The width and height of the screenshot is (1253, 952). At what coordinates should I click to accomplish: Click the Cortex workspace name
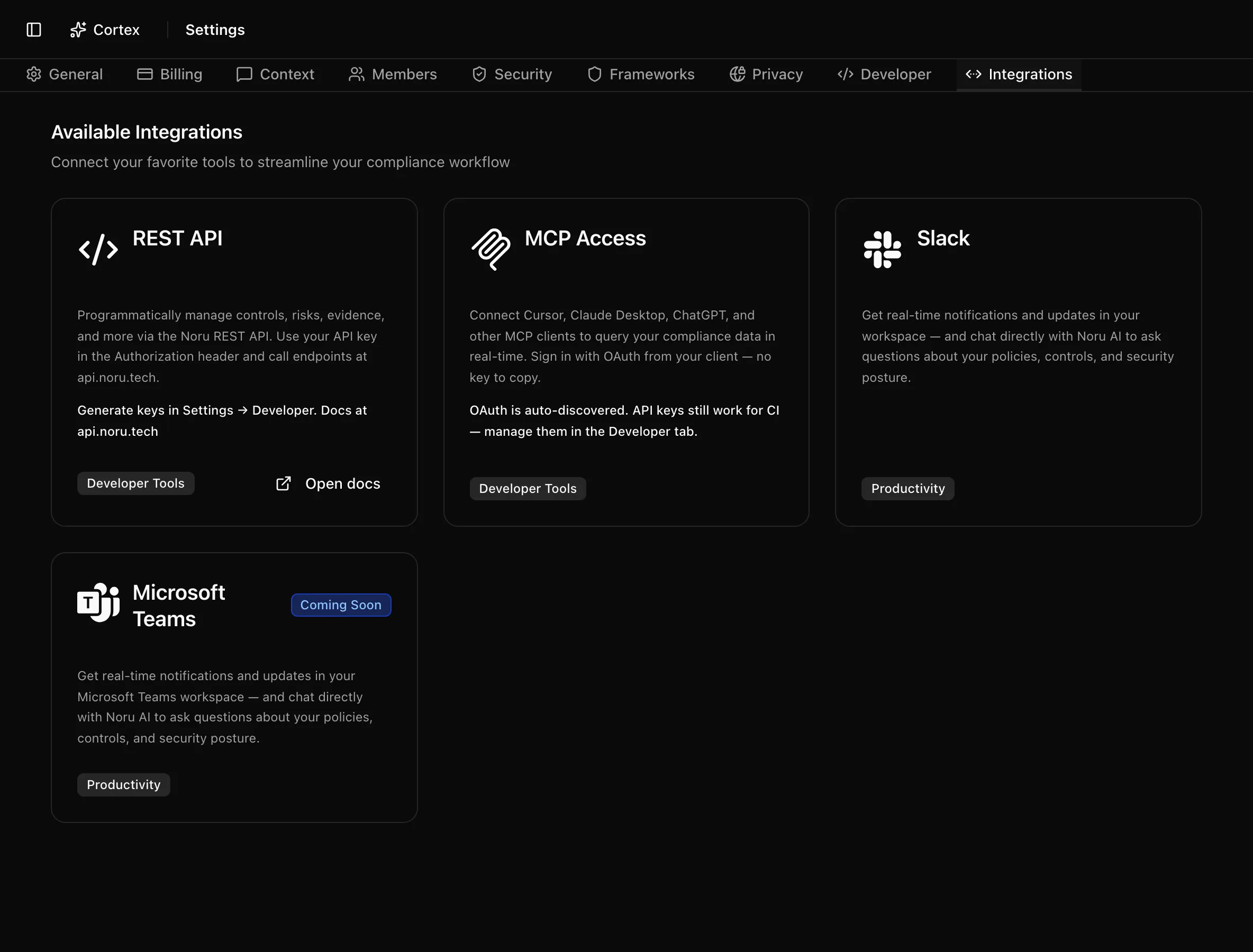(x=116, y=30)
